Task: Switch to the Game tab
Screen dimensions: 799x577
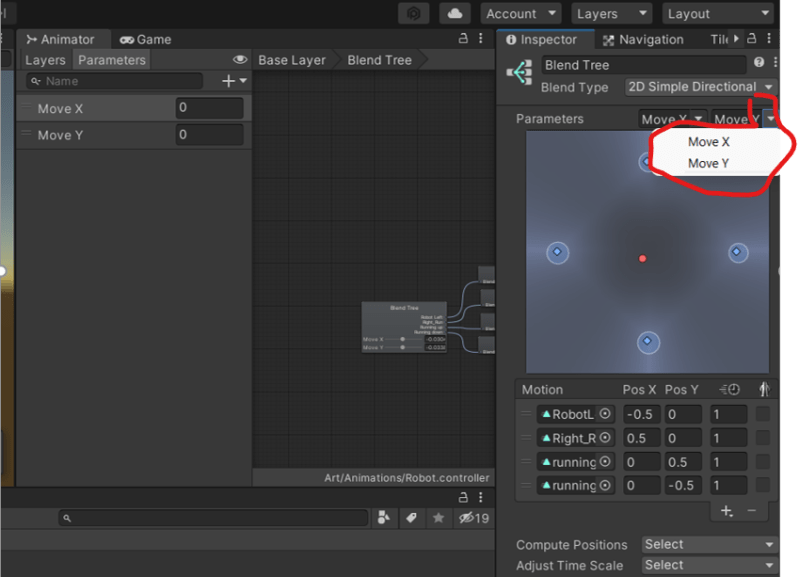Action: pos(146,39)
